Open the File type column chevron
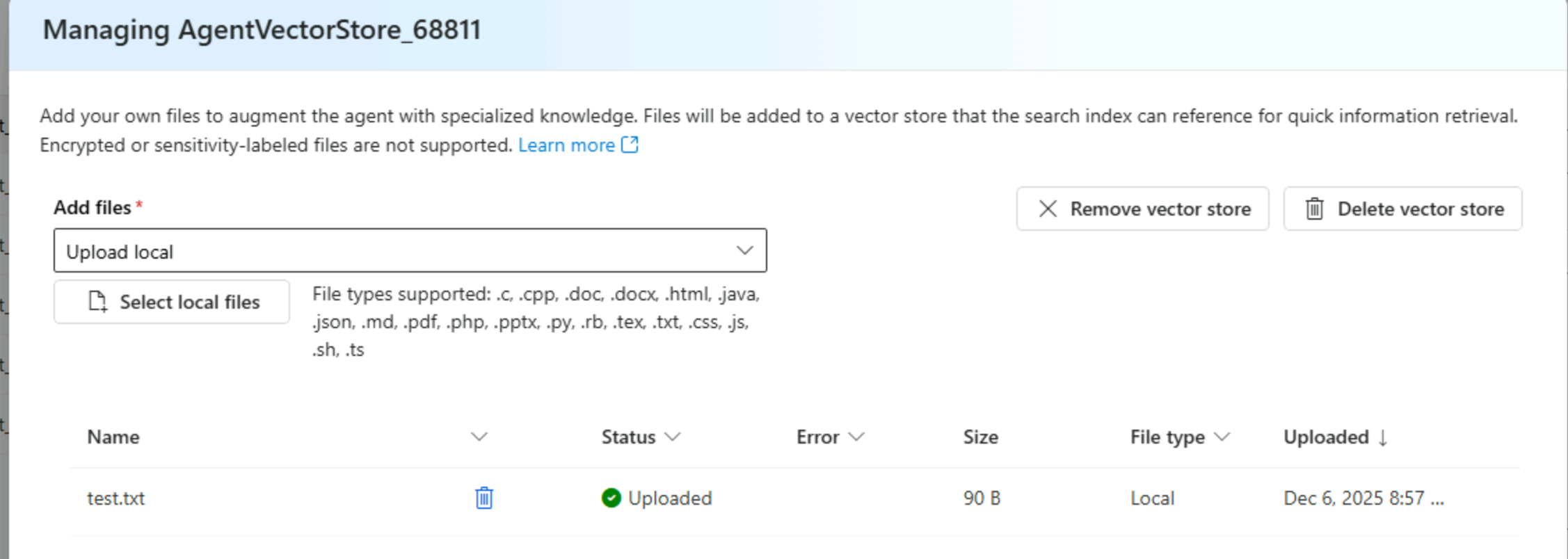1568x559 pixels. (1222, 437)
